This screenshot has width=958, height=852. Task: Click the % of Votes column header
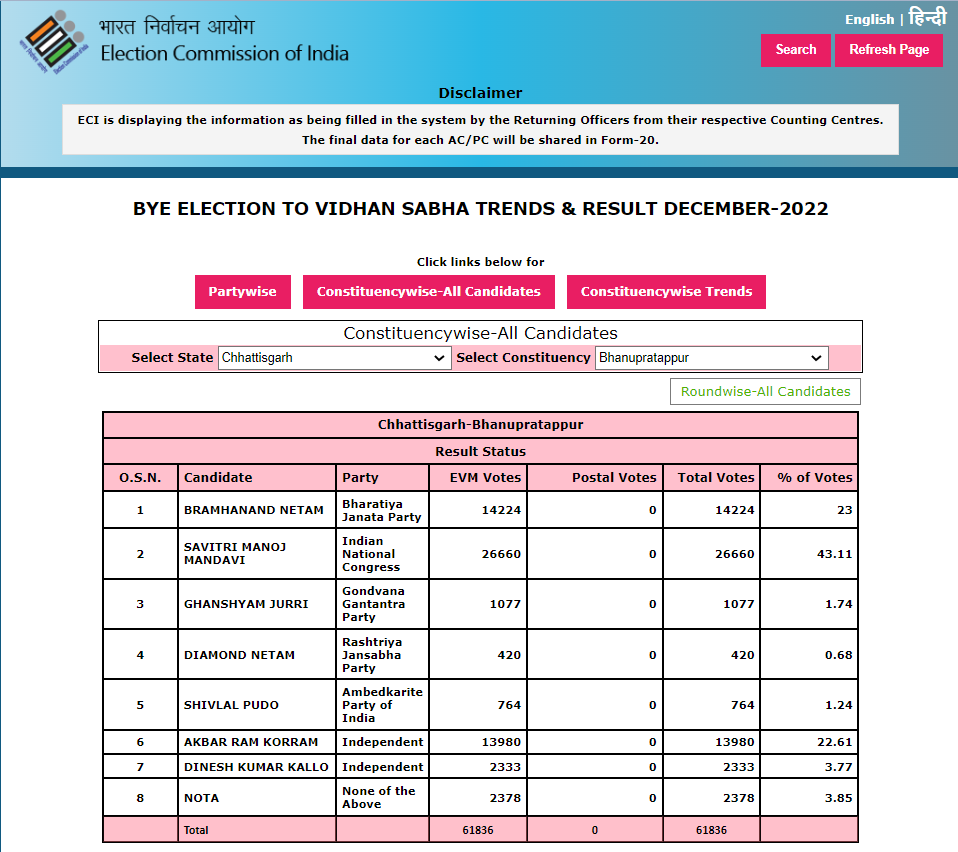pos(810,478)
